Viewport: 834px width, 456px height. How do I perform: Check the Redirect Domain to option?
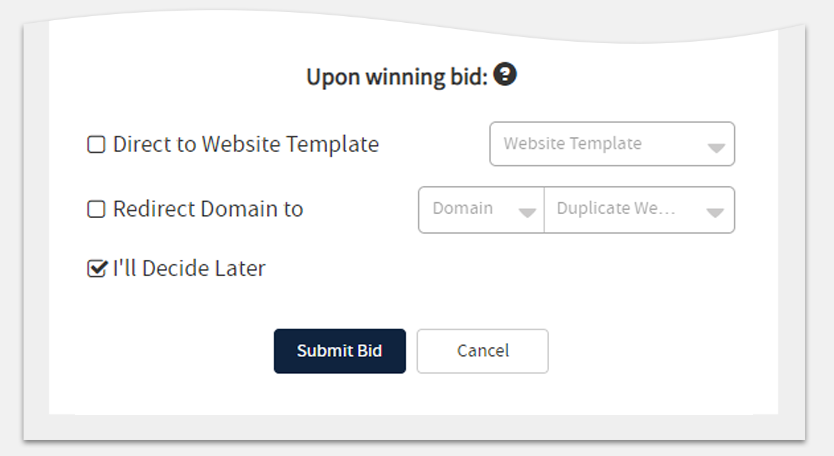[x=96, y=209]
